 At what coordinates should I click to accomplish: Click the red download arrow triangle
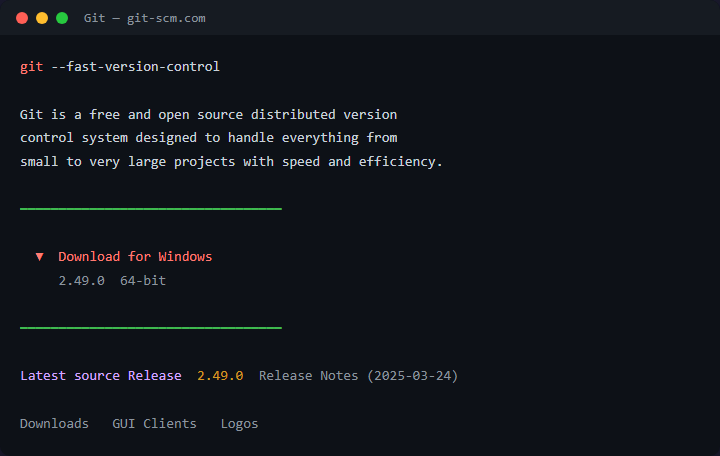39,257
